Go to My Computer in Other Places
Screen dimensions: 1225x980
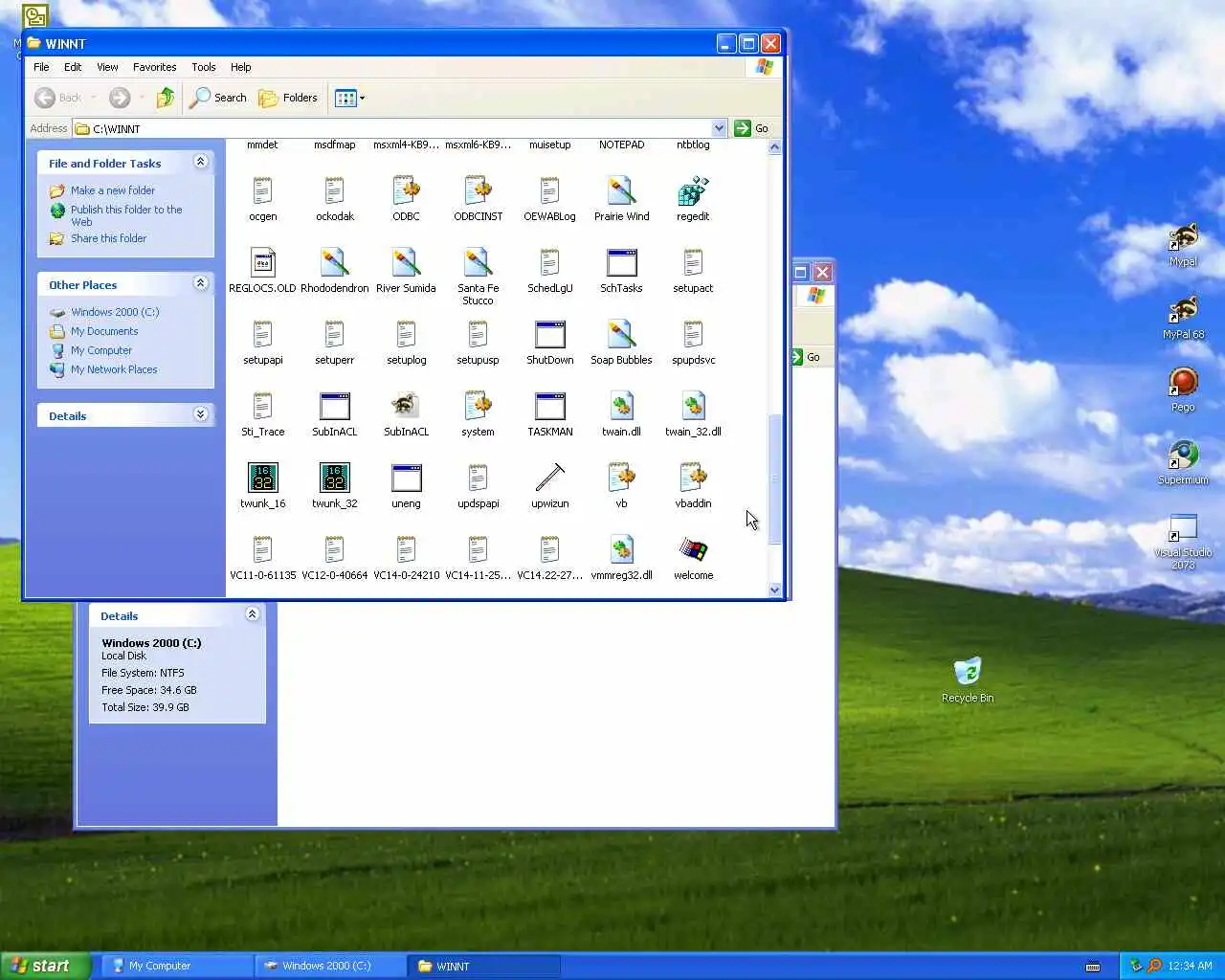click(x=101, y=350)
